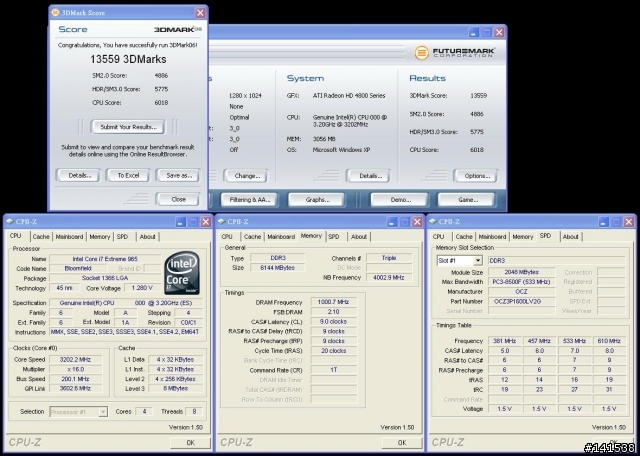Select Memory tab in right CPU-Z window

tap(522, 237)
